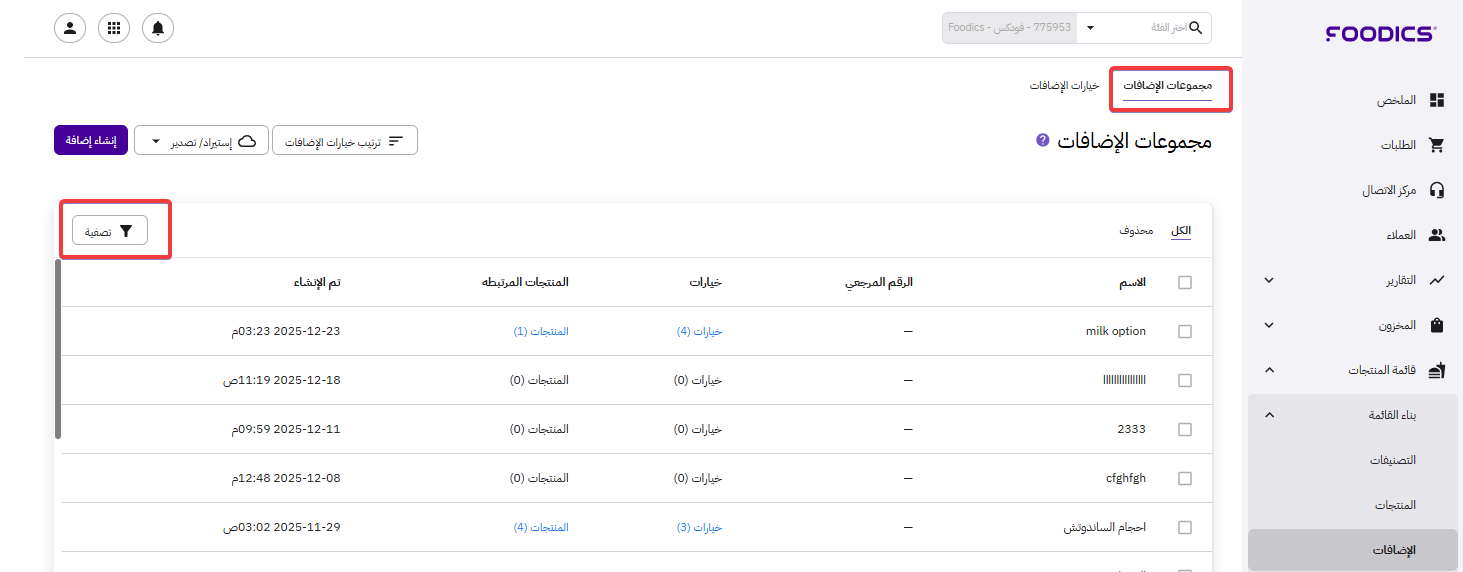The image size is (1463, 572).
Task: Click the notifications bell icon
Action: tap(158, 28)
